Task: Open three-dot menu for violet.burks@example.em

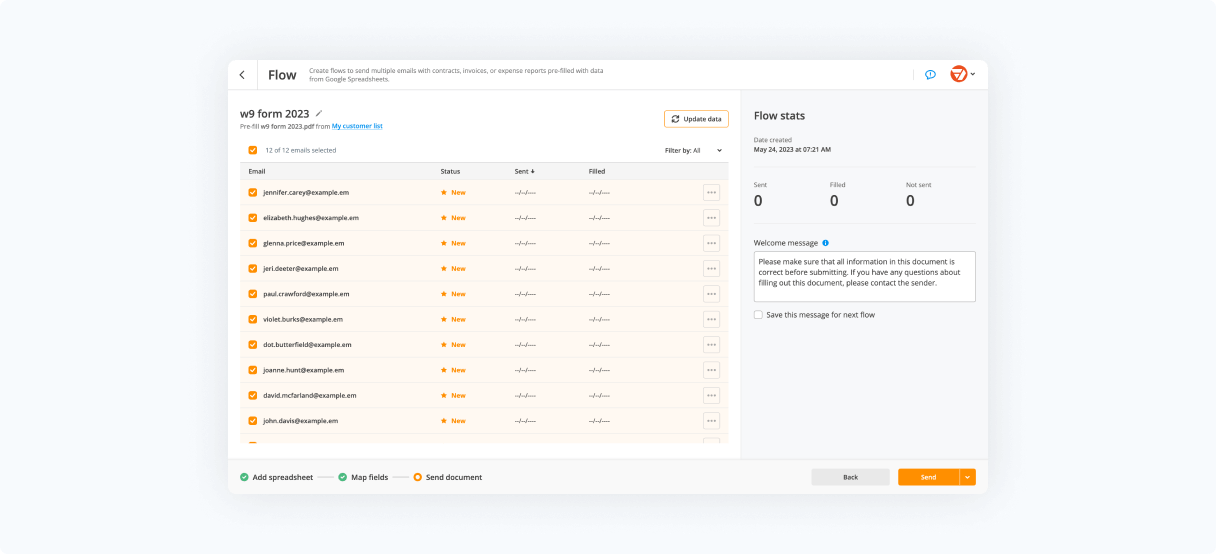Action: coord(711,320)
